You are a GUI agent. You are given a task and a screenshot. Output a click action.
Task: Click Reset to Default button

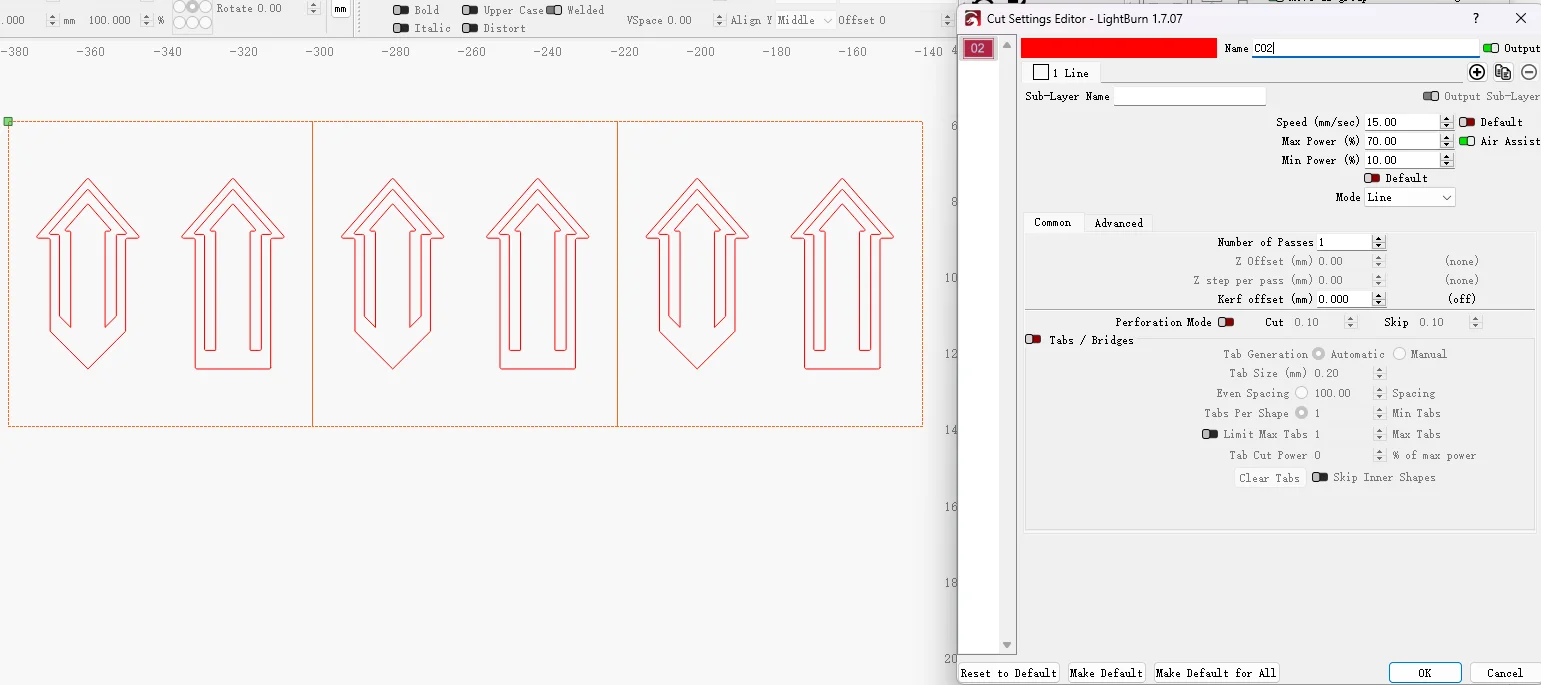tap(1008, 673)
